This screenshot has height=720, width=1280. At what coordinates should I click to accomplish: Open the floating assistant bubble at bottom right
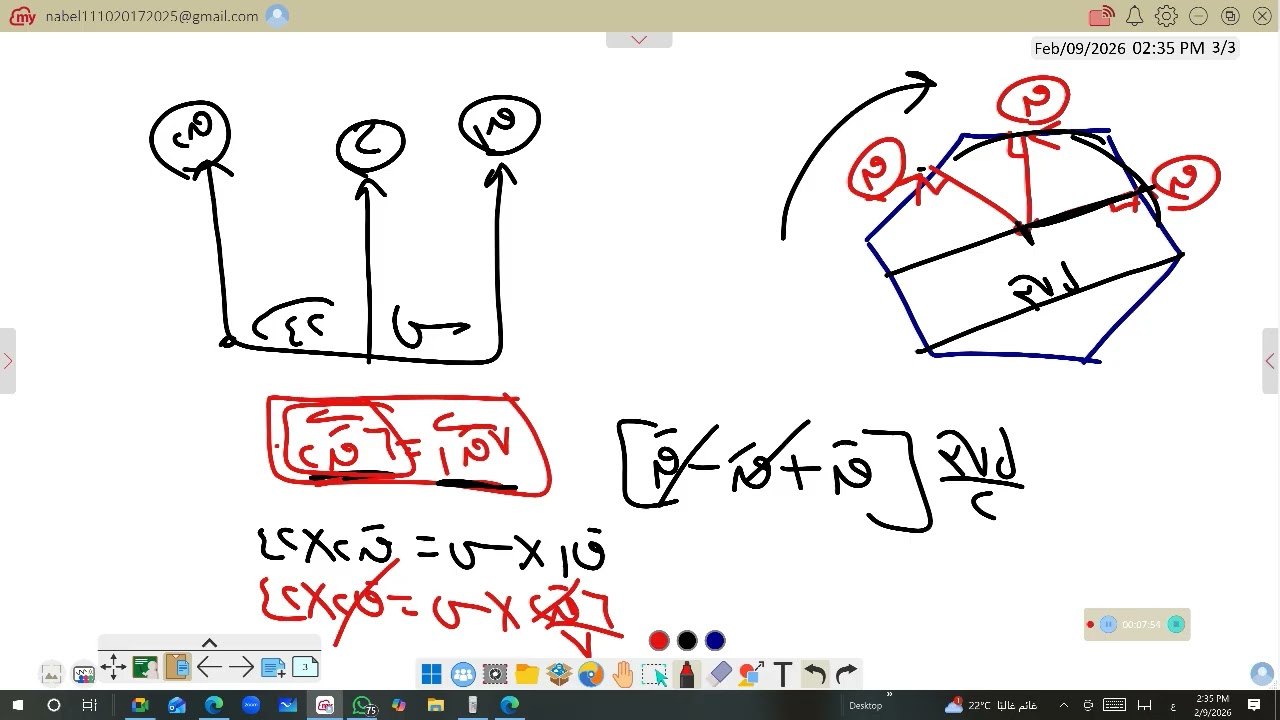pyautogui.click(x=1262, y=673)
